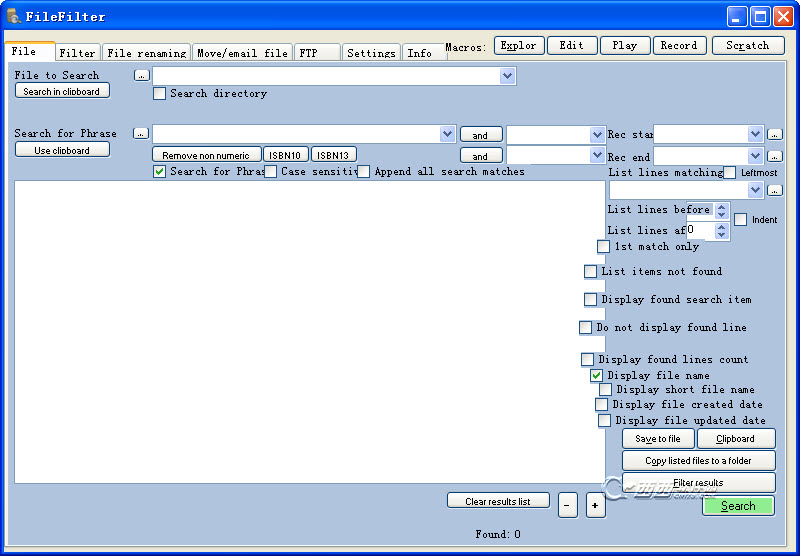Click the FileFilter app icon in title bar
The height and width of the screenshot is (556, 800).
pyautogui.click(x=14, y=16)
